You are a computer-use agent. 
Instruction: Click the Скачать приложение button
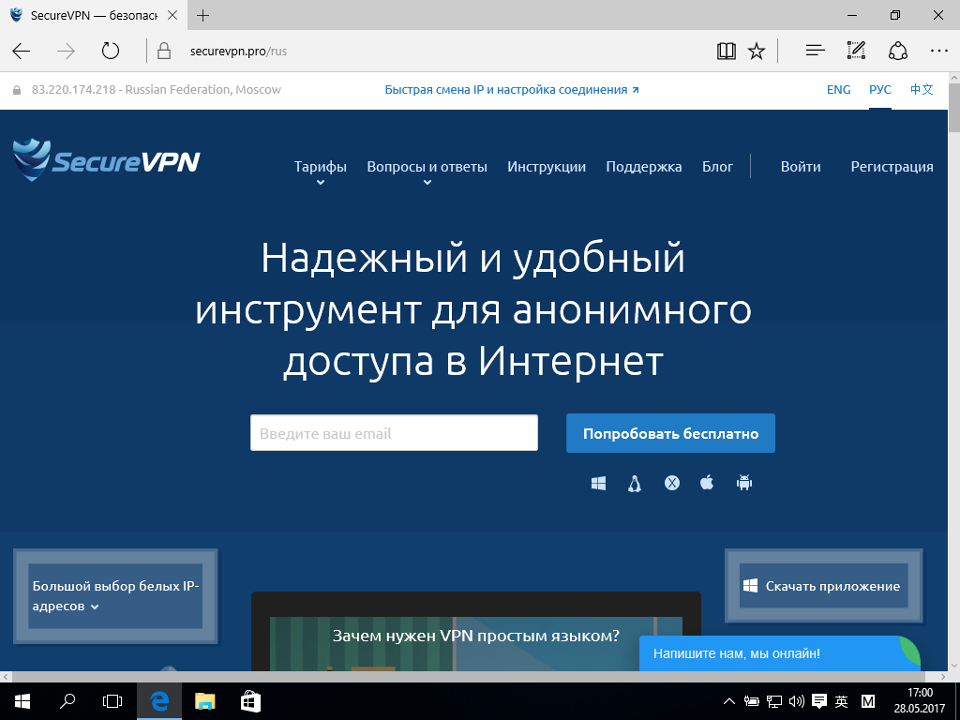point(823,586)
